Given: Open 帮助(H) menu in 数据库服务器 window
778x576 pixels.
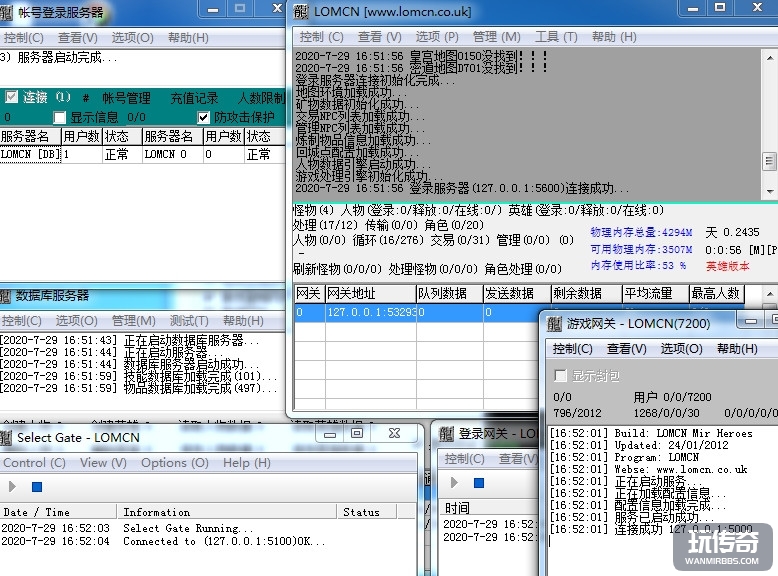Looking at the screenshot, I should 243,321.
